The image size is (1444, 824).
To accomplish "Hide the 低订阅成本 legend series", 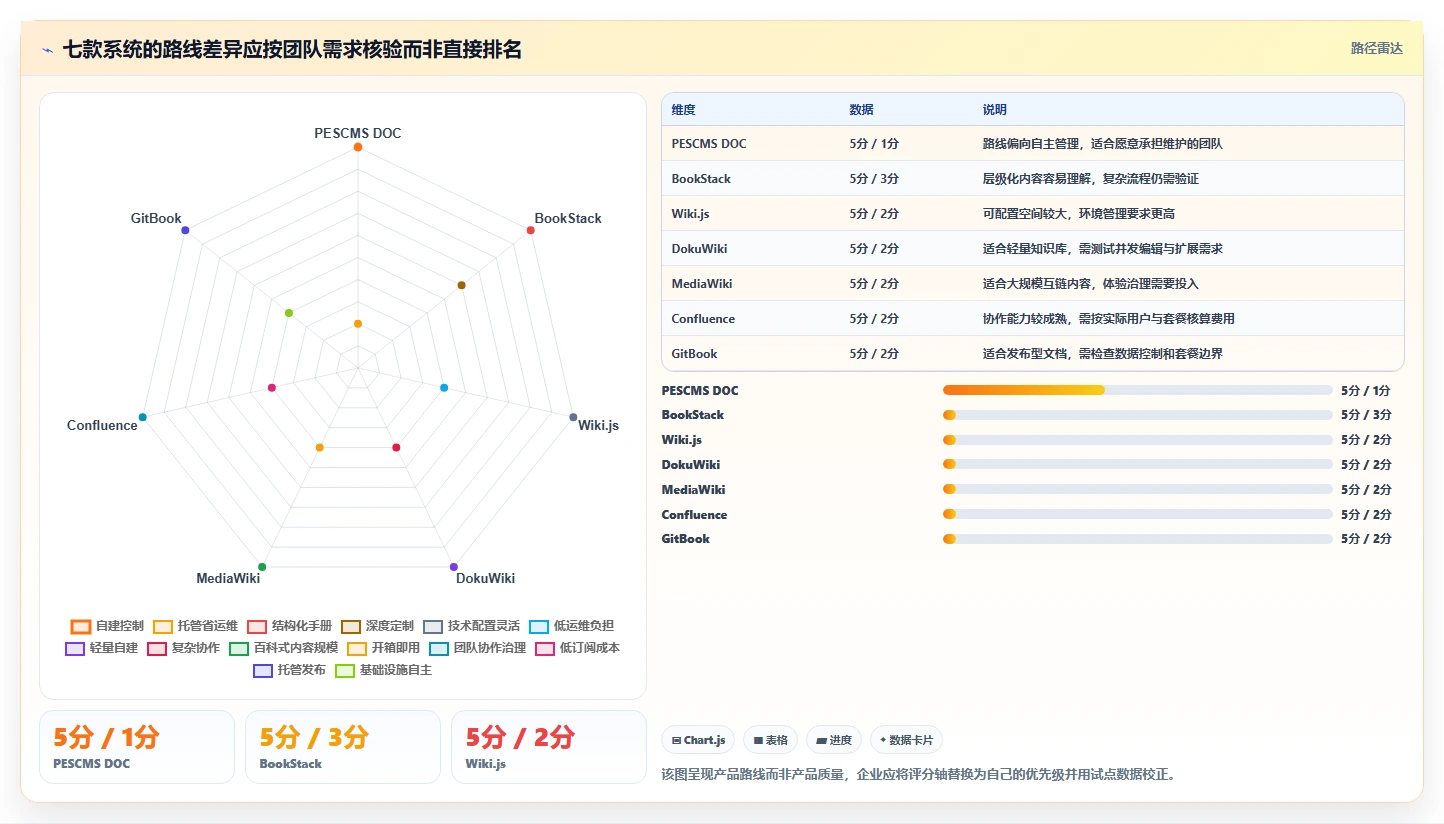I will [x=577, y=648].
